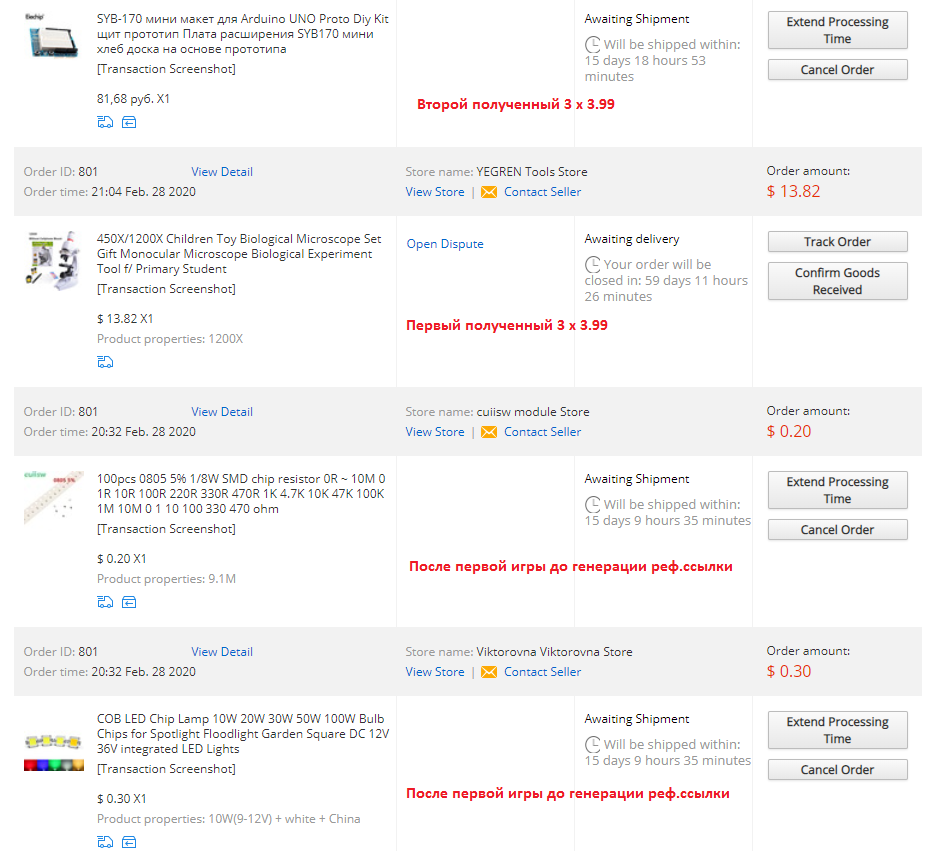Click shipping truck icon under SYB-170 breadboard item

pos(105,122)
